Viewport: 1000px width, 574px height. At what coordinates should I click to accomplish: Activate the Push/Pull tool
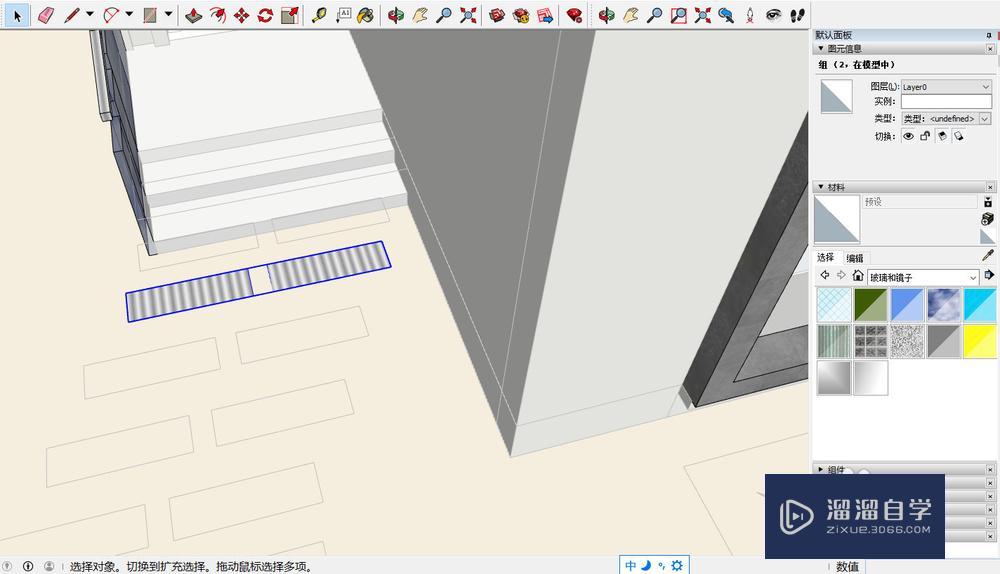[x=194, y=15]
